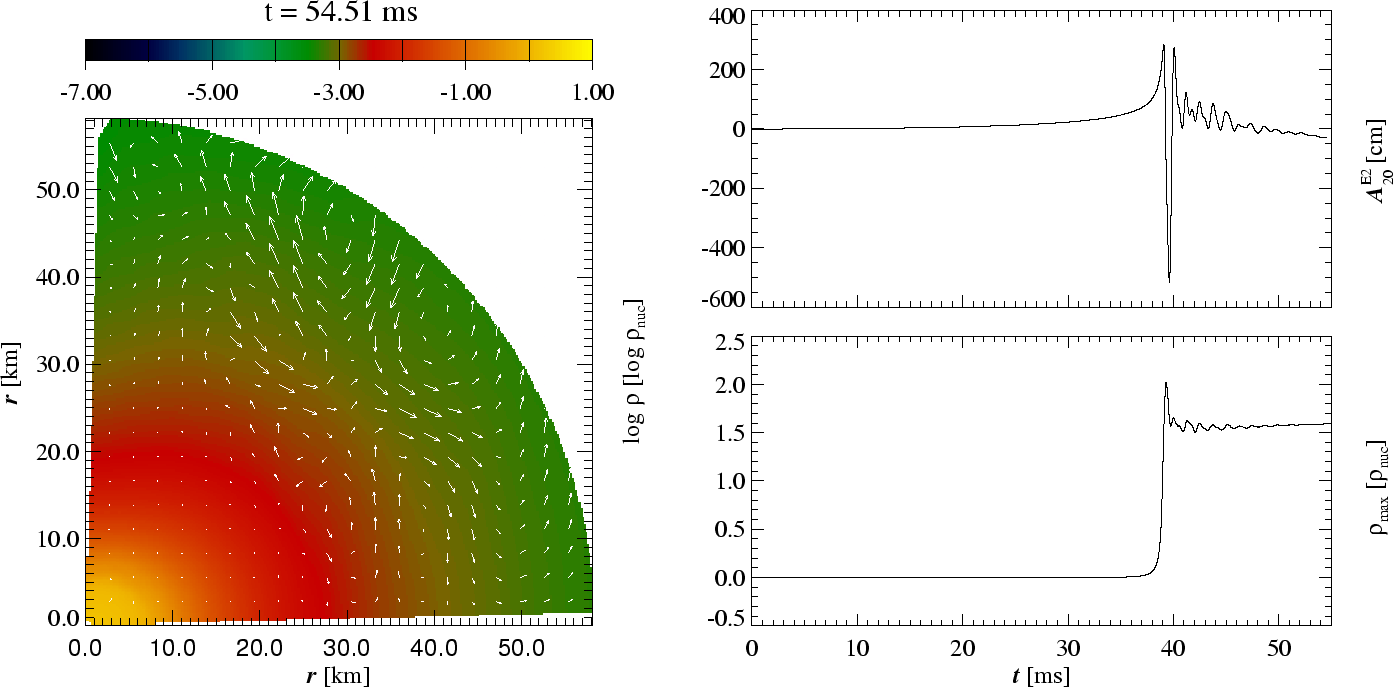Click the black end of the density colorbar
Viewport: 1393px width, 687px height.
[x=100, y=50]
